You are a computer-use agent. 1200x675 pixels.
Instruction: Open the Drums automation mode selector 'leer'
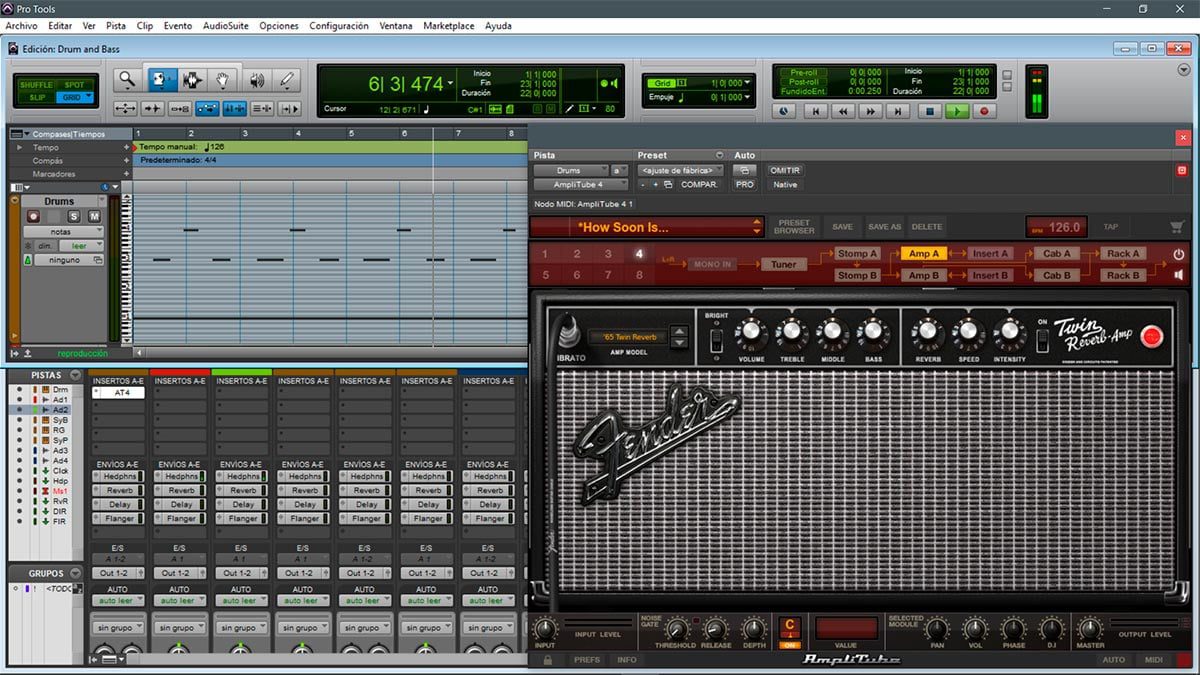point(81,245)
